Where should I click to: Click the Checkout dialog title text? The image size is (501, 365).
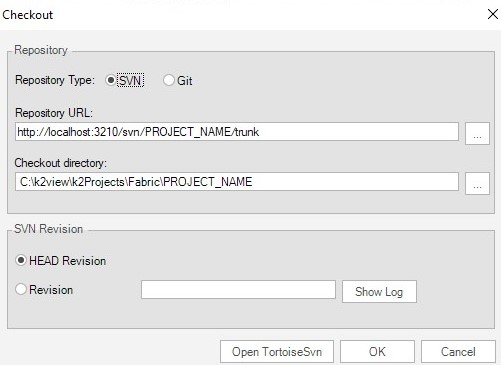28,15
